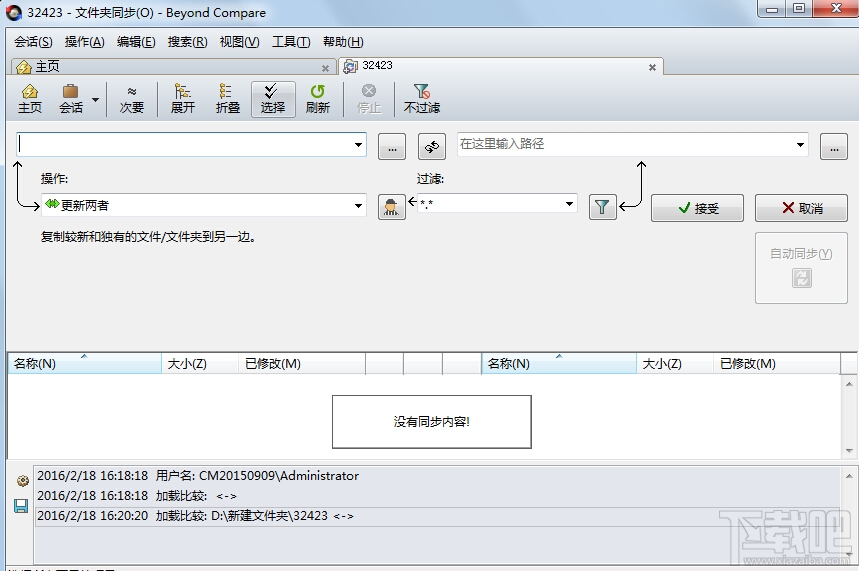This screenshot has width=859, height=571.
Task: Click the save log floppy disk icon
Action: coord(21,506)
